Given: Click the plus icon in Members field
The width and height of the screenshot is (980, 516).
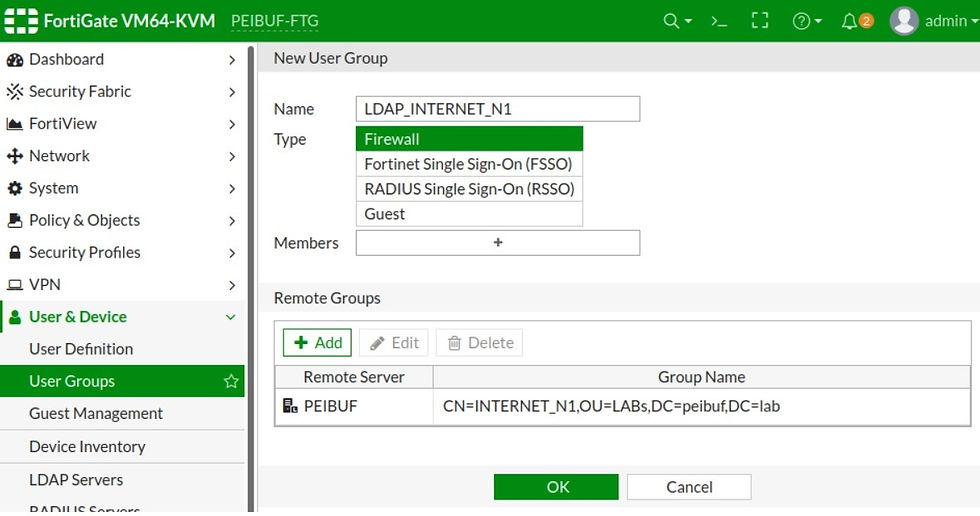Looking at the screenshot, I should click(498, 242).
